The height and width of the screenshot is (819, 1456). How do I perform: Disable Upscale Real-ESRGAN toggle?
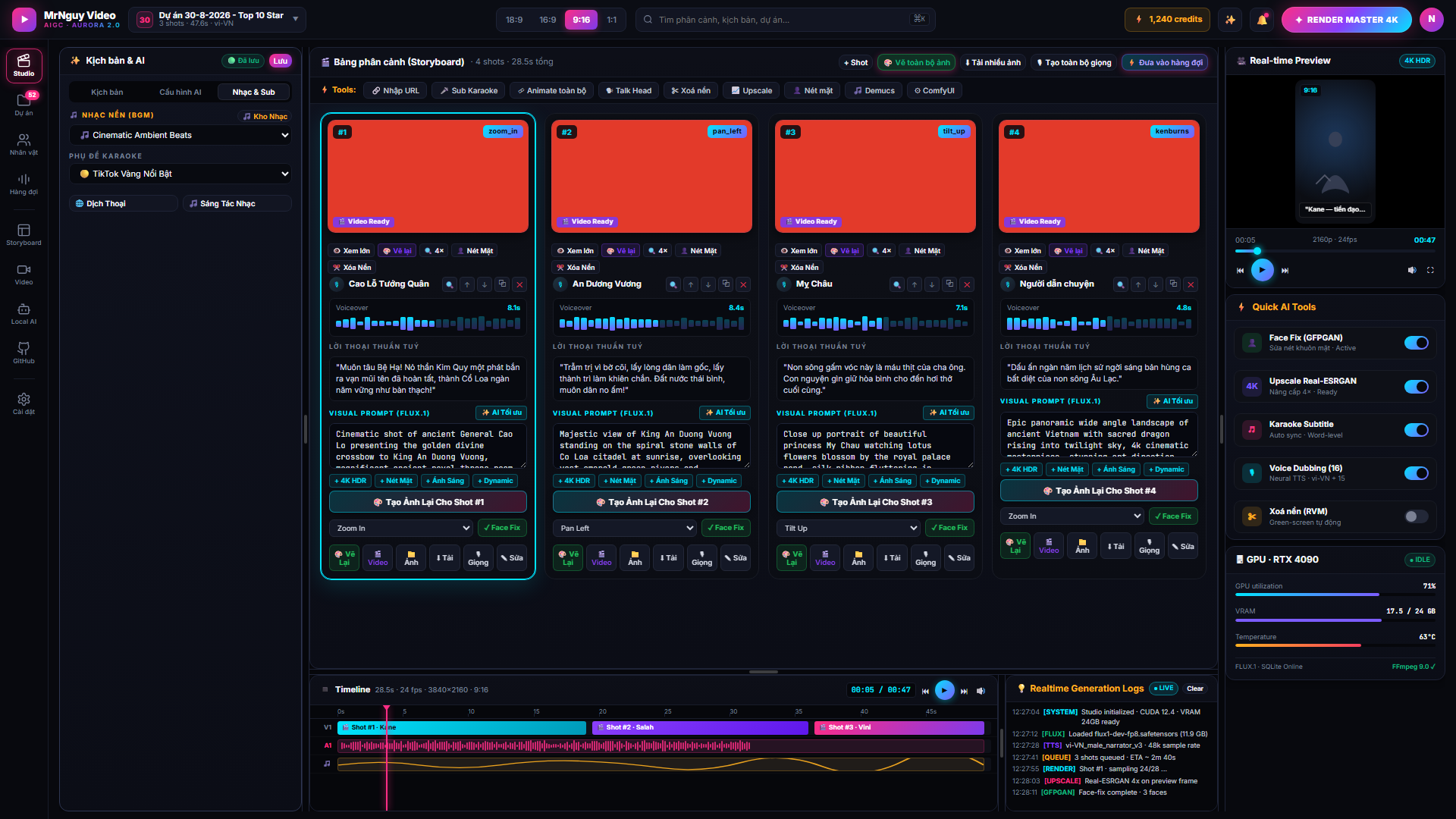tap(1416, 387)
